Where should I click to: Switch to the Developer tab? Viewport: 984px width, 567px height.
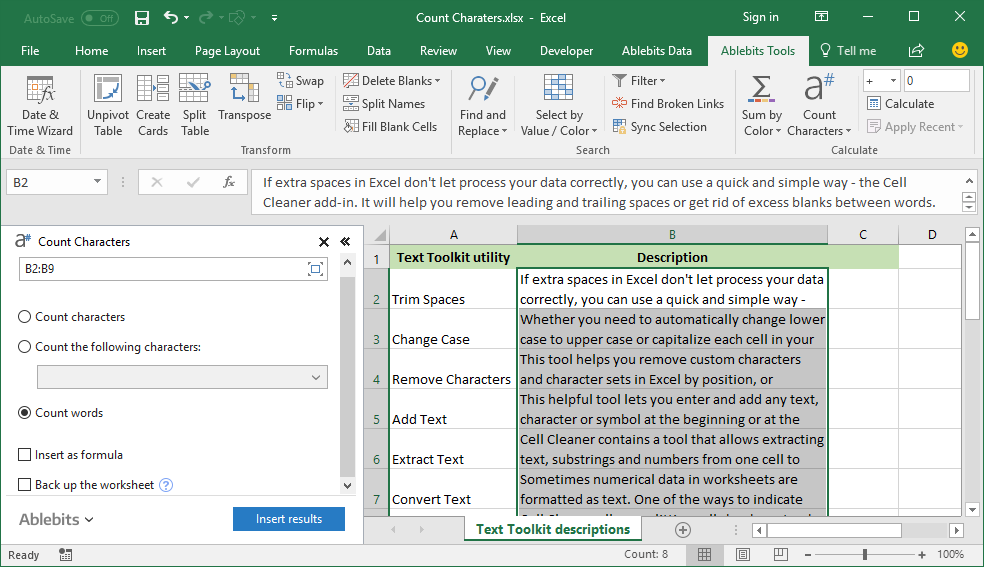click(566, 51)
